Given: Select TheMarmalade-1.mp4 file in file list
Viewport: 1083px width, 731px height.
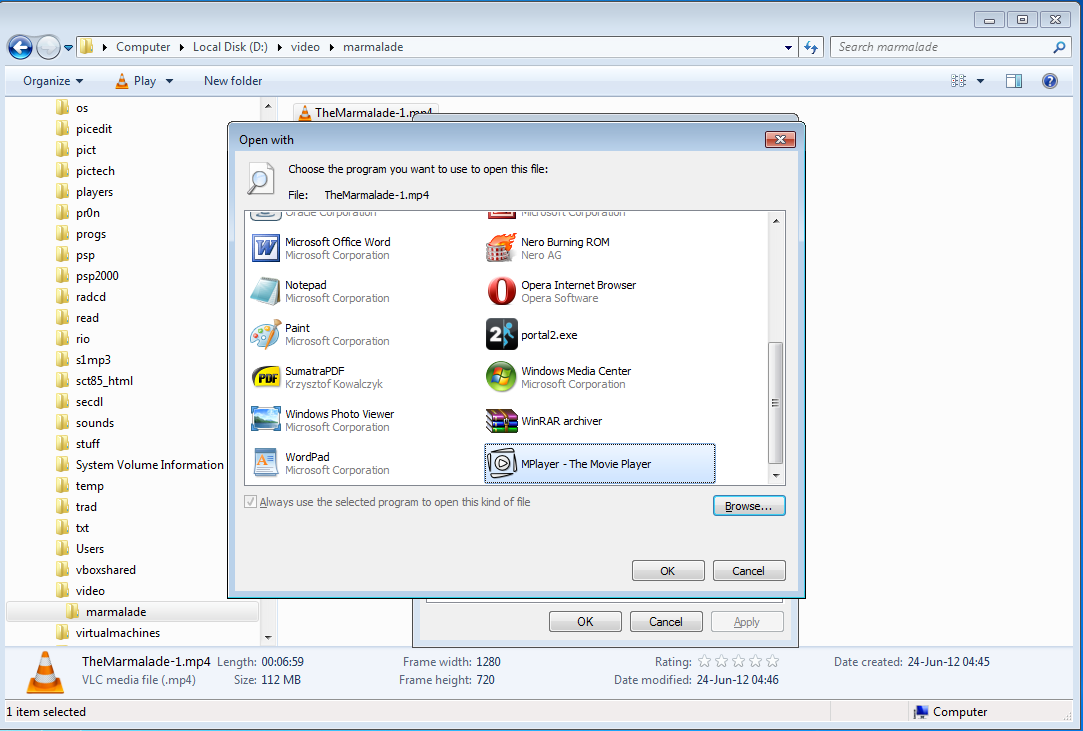Looking at the screenshot, I should [365, 113].
